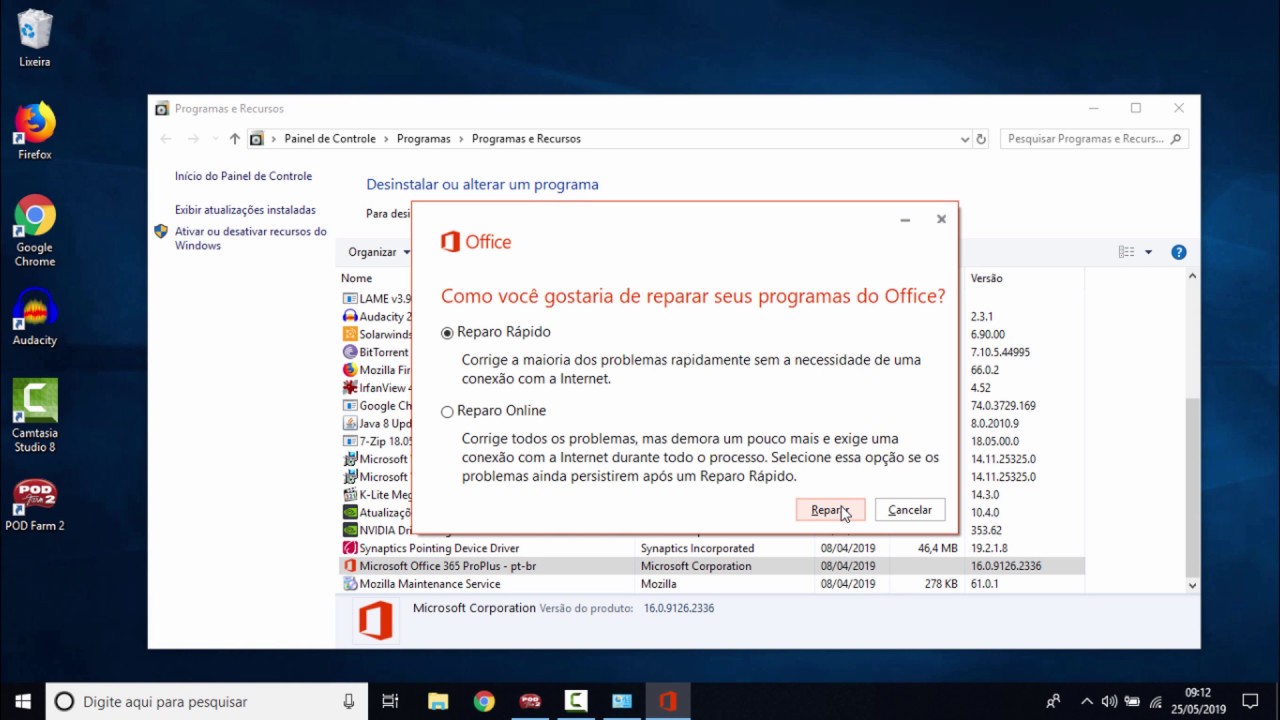The height and width of the screenshot is (720, 1280).
Task: Click the taskbar search box
Action: click(207, 702)
